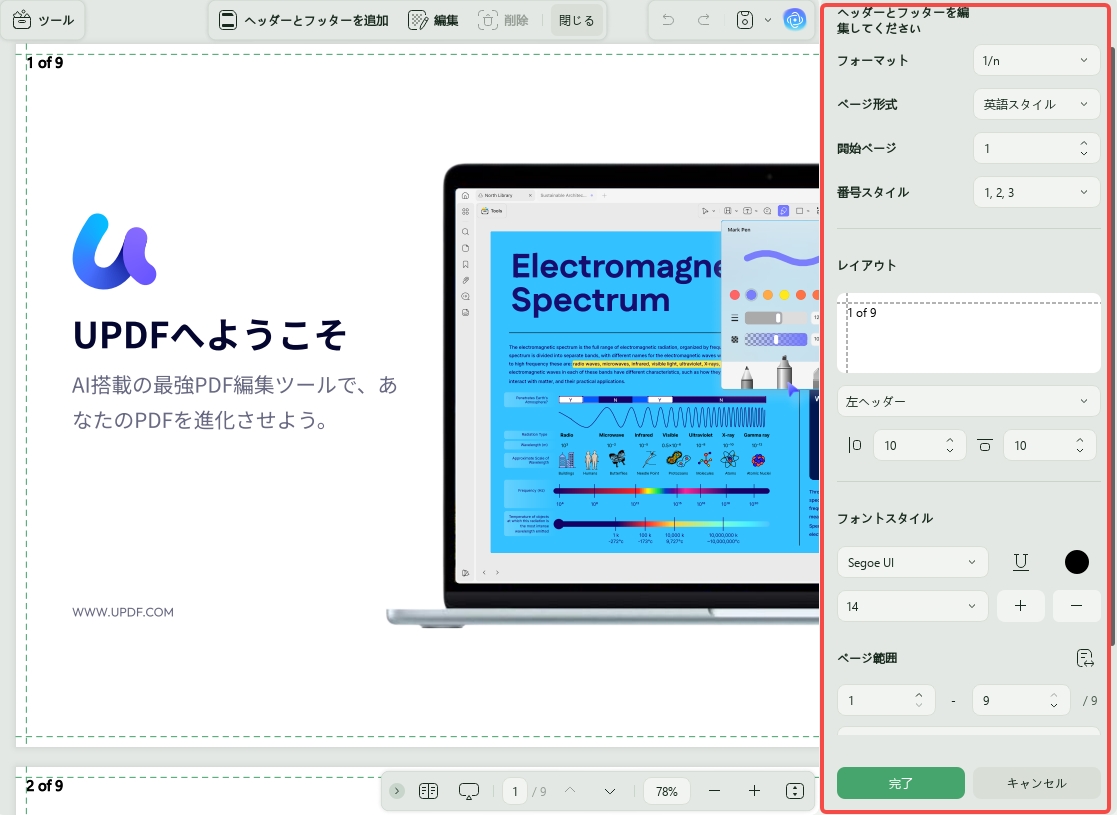Open the Segoe UI font dropdown

(912, 562)
